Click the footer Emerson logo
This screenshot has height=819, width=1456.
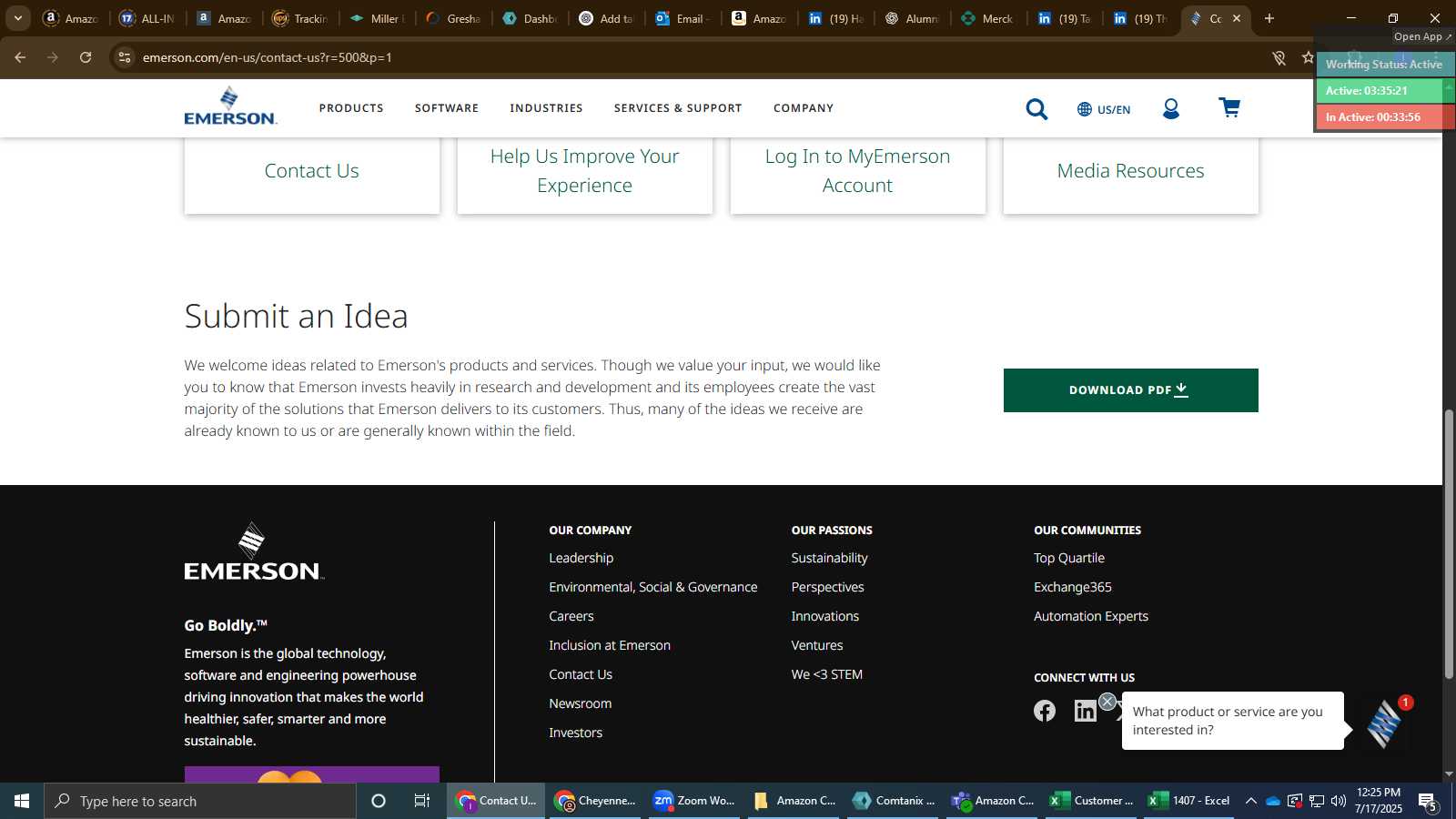pyautogui.click(x=253, y=551)
